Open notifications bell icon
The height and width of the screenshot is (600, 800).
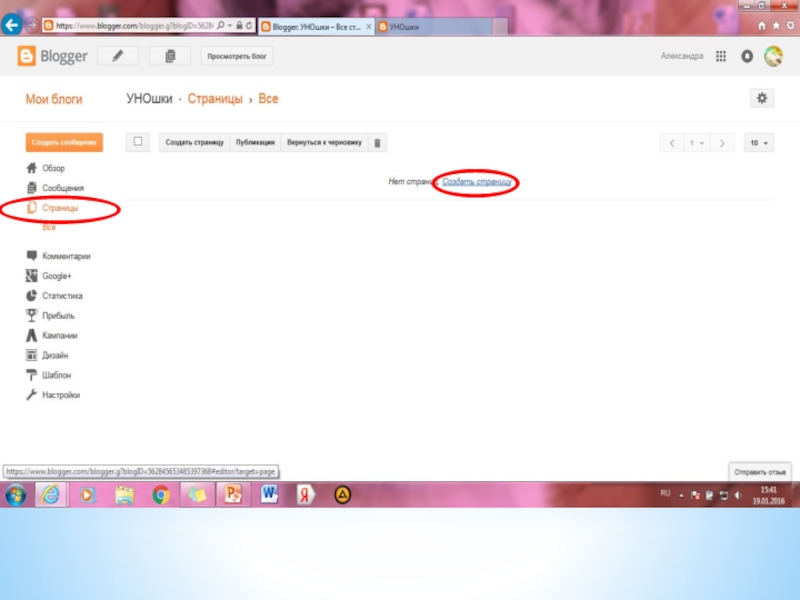[747, 56]
